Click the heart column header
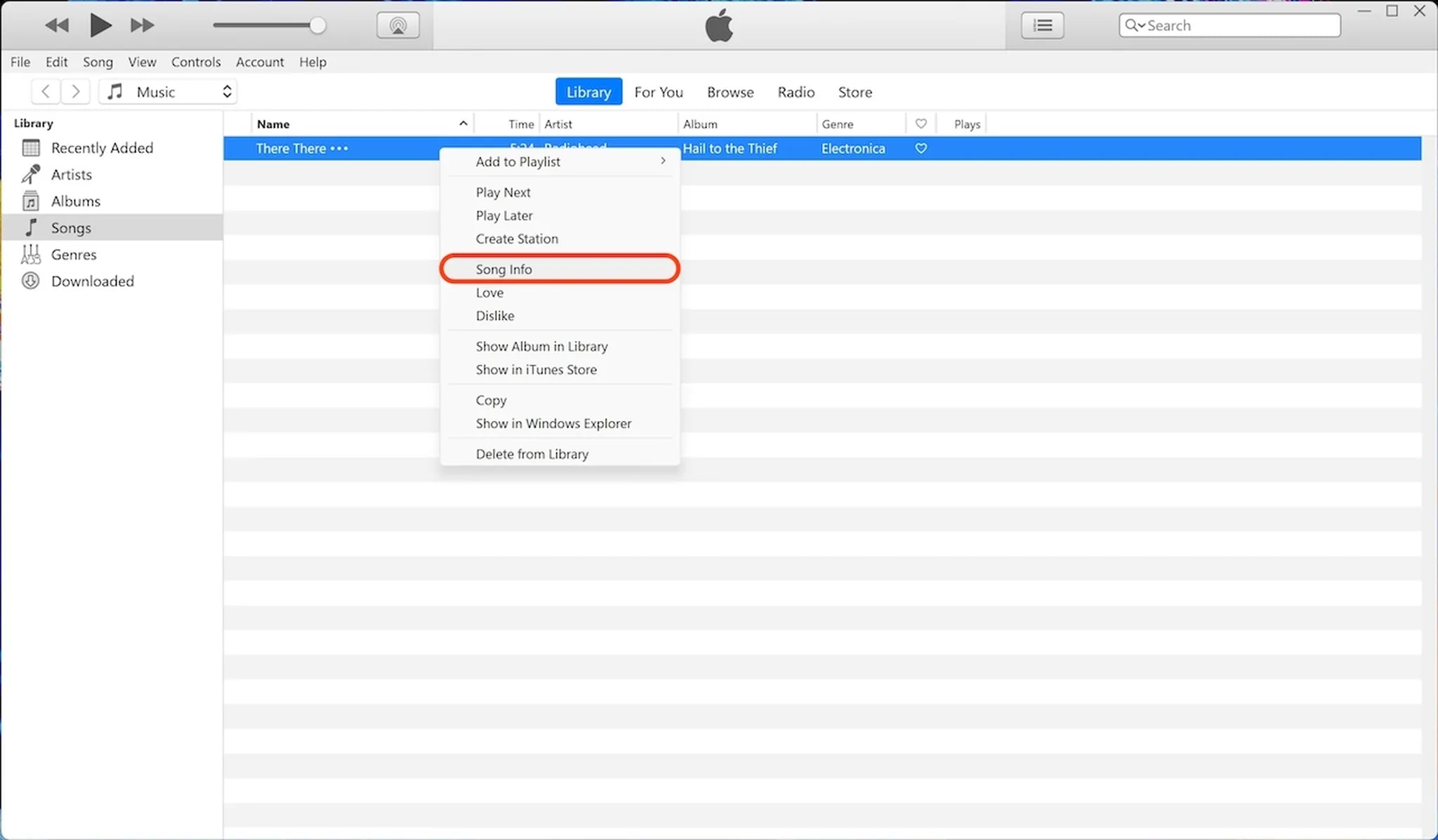The image size is (1438, 840). pos(921,124)
